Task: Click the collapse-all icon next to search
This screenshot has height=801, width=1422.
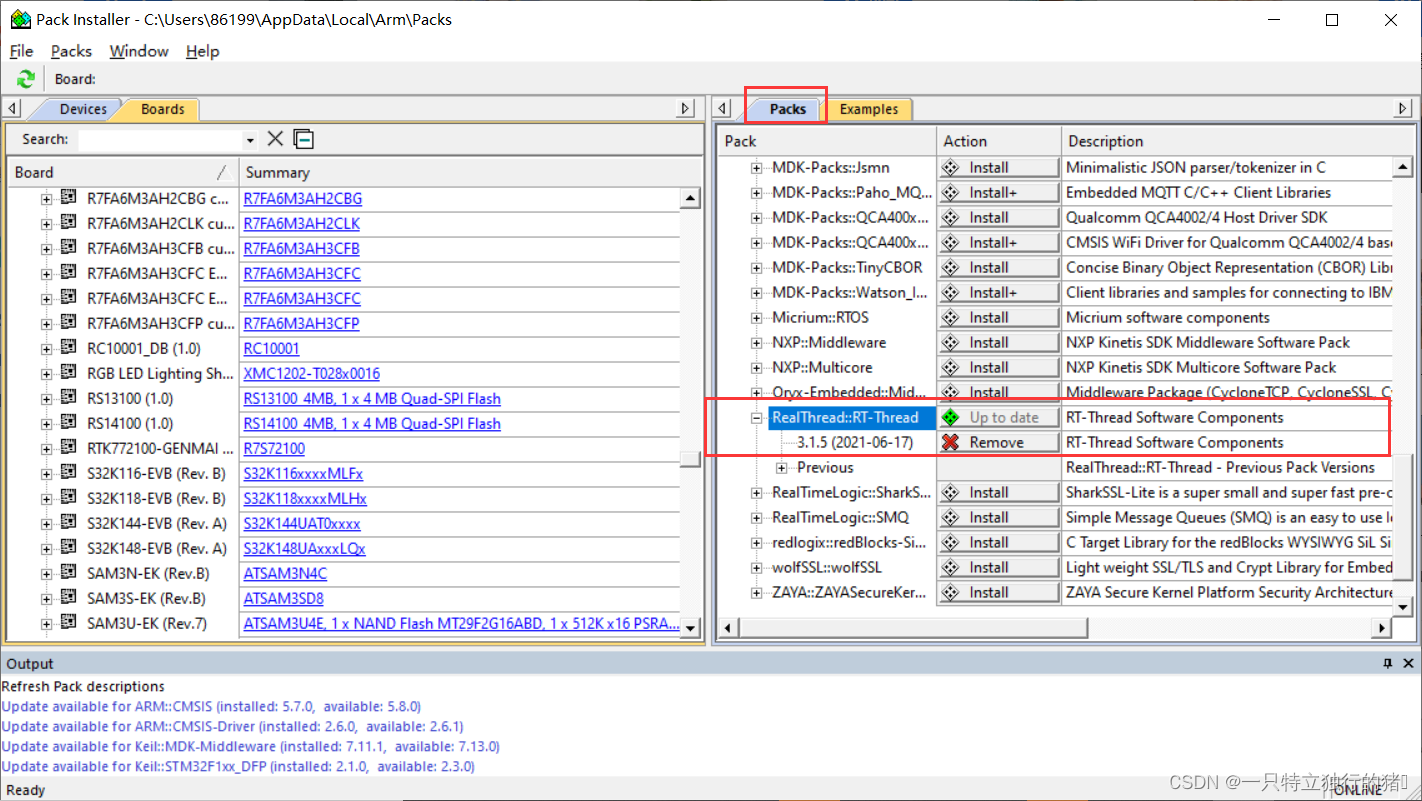Action: [x=303, y=139]
